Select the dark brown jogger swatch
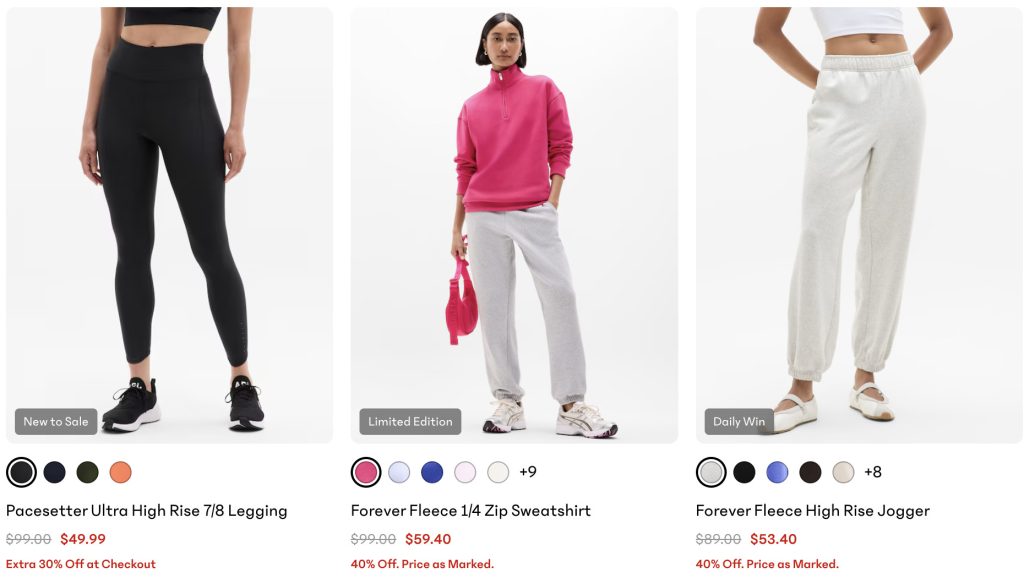Screen dimensions: 1024x578 [810, 472]
